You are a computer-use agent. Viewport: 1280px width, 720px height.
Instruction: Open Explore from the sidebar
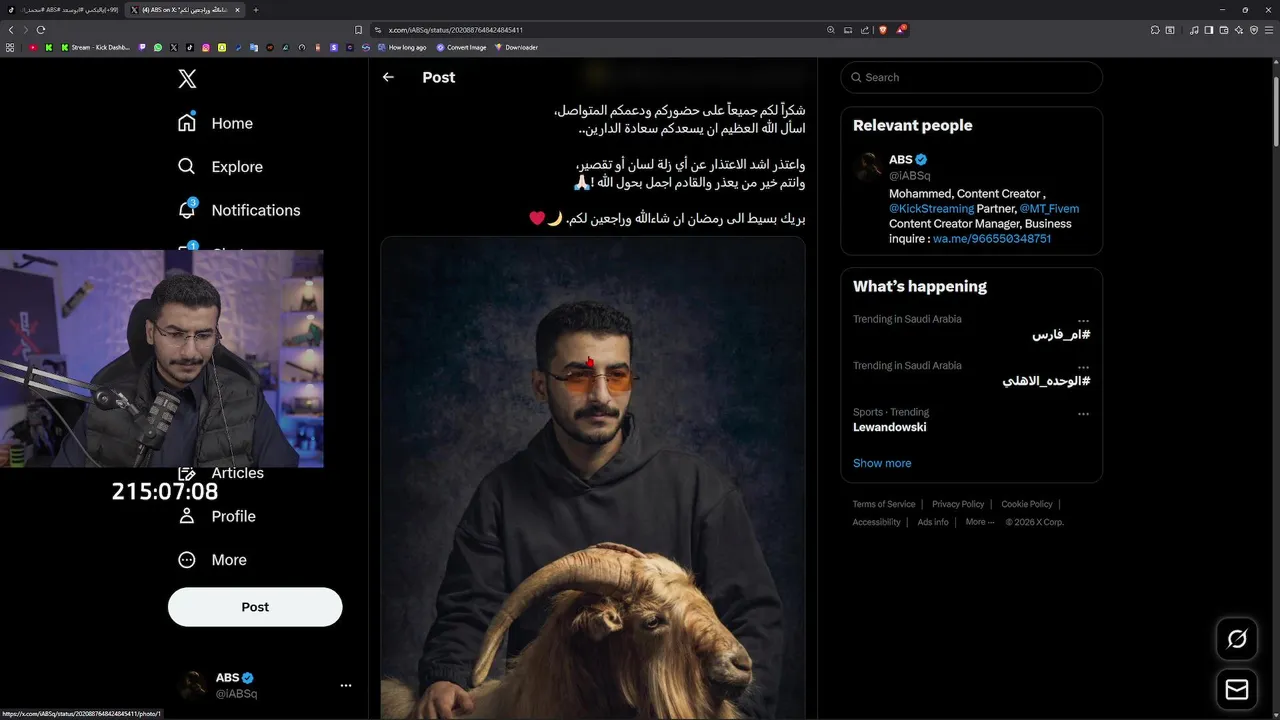tap(220, 167)
